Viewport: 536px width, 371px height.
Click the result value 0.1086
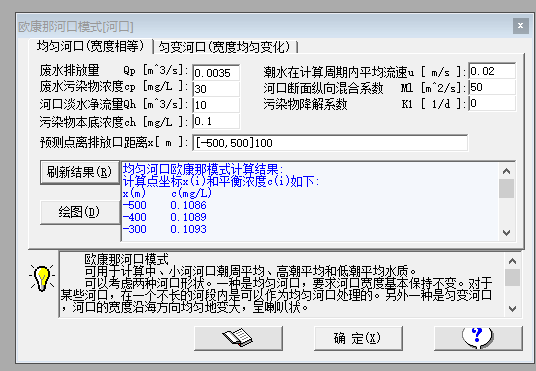[x=188, y=205]
